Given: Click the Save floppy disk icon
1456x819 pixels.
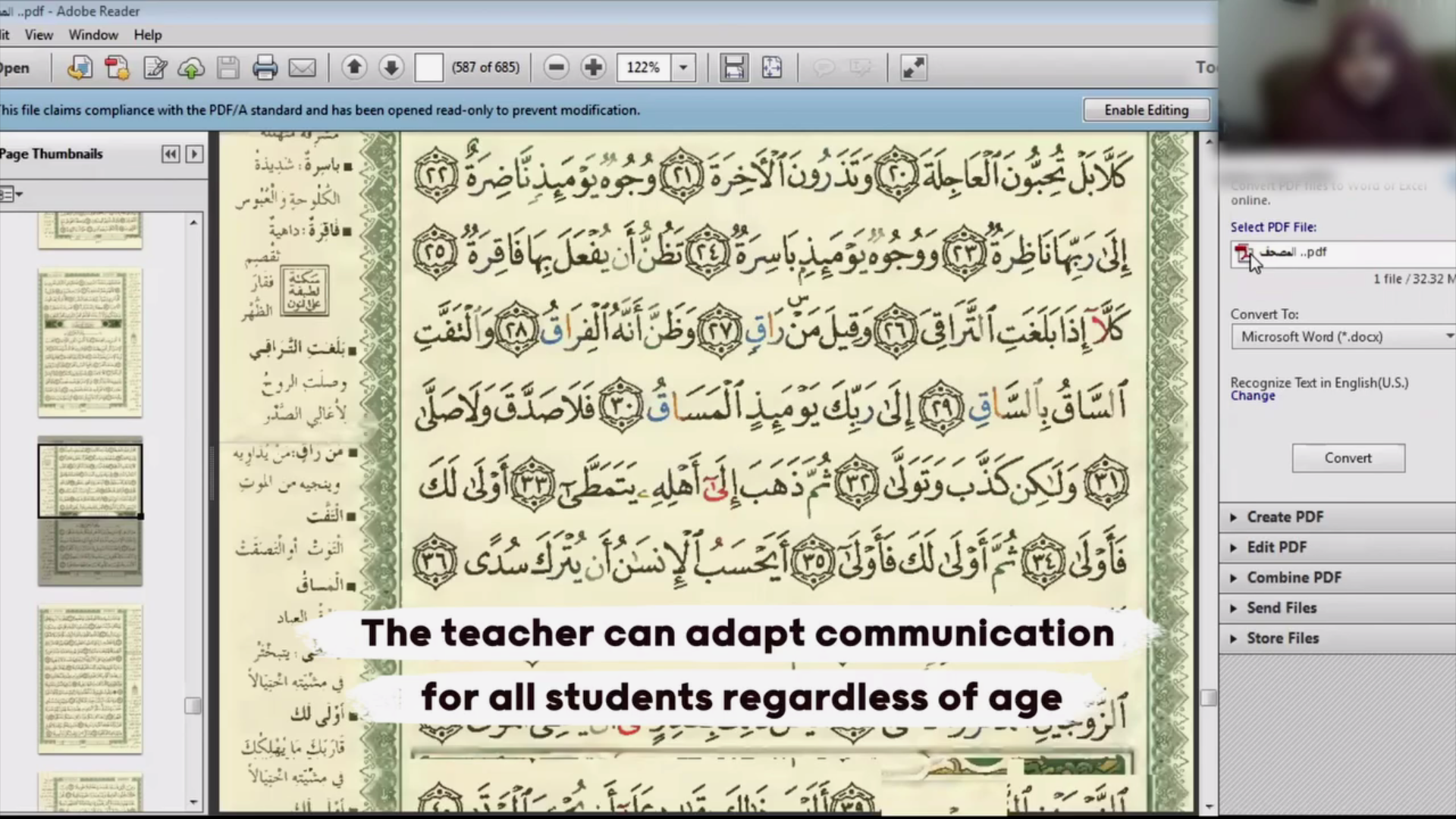Looking at the screenshot, I should click(228, 68).
